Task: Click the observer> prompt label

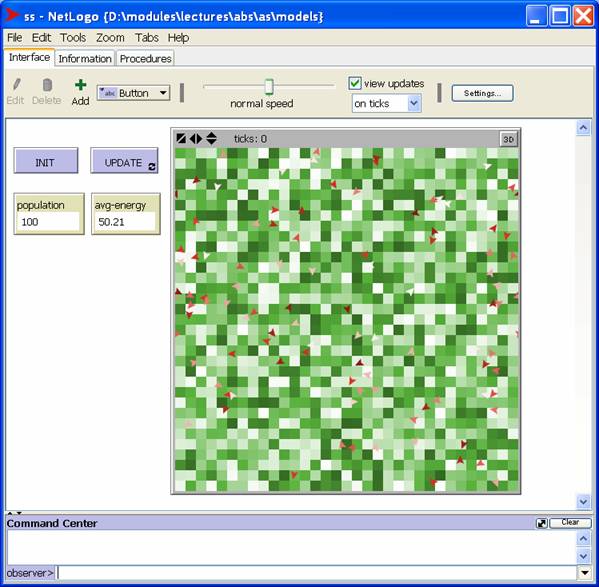Action: 30,573
